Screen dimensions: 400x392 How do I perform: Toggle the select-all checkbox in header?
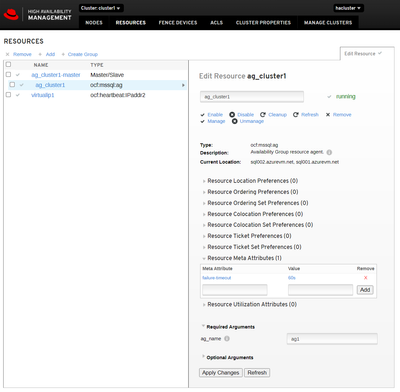8,64
